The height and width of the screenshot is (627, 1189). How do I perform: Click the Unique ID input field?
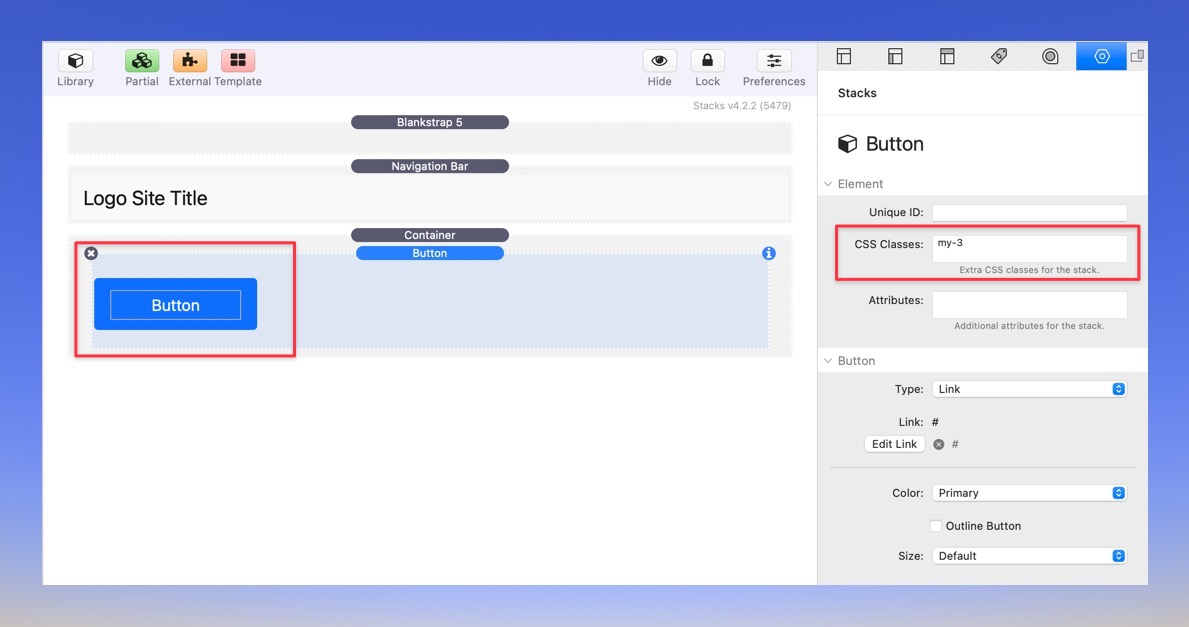[x=1029, y=212]
